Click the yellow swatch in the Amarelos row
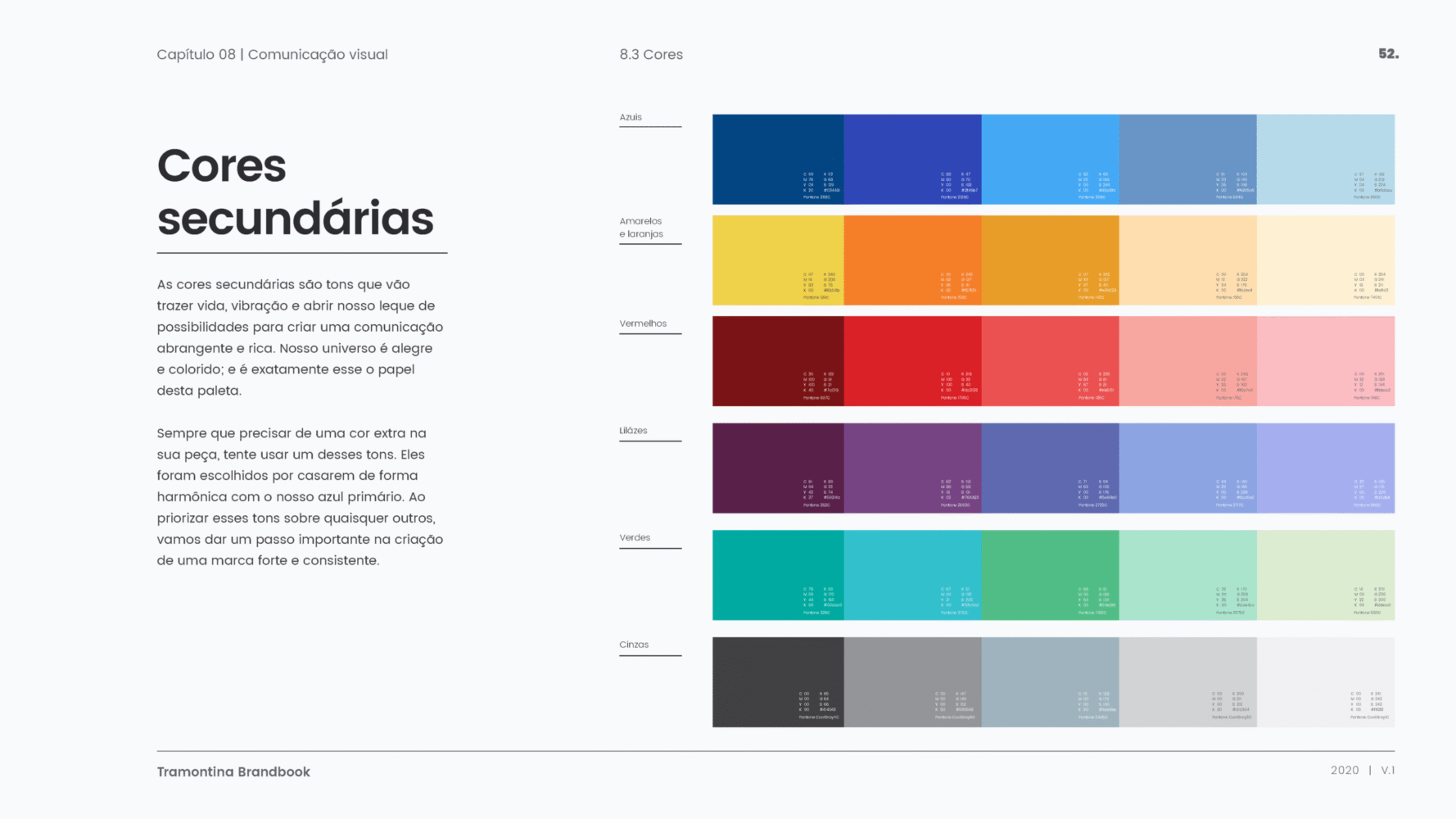Image resolution: width=1456 pixels, height=819 pixels. (778, 260)
